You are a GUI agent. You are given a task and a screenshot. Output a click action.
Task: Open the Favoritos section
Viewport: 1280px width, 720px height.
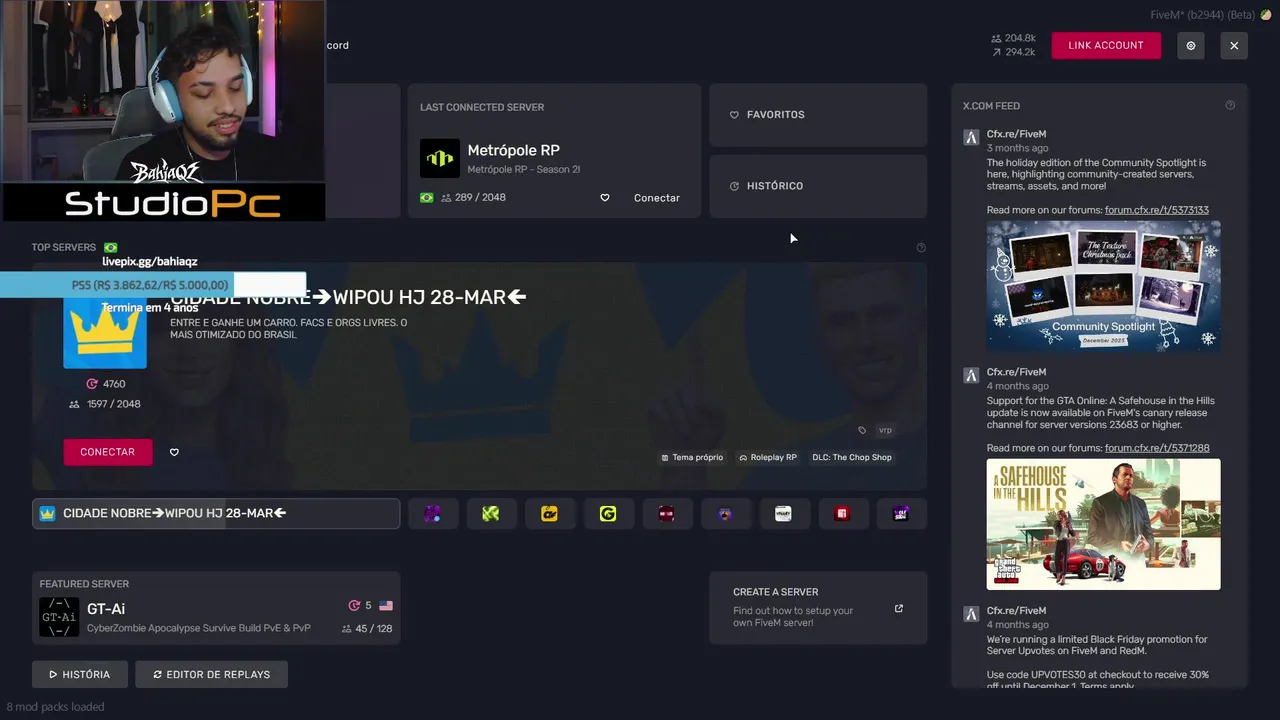818,115
